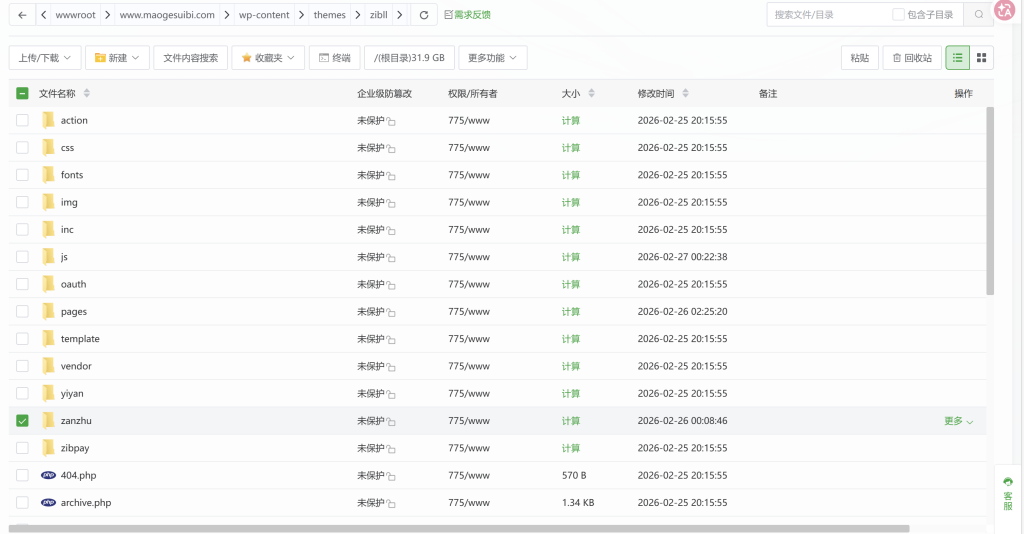Navigate to themes breadcrumb
Screen dimensions: 1024x534
329,15
